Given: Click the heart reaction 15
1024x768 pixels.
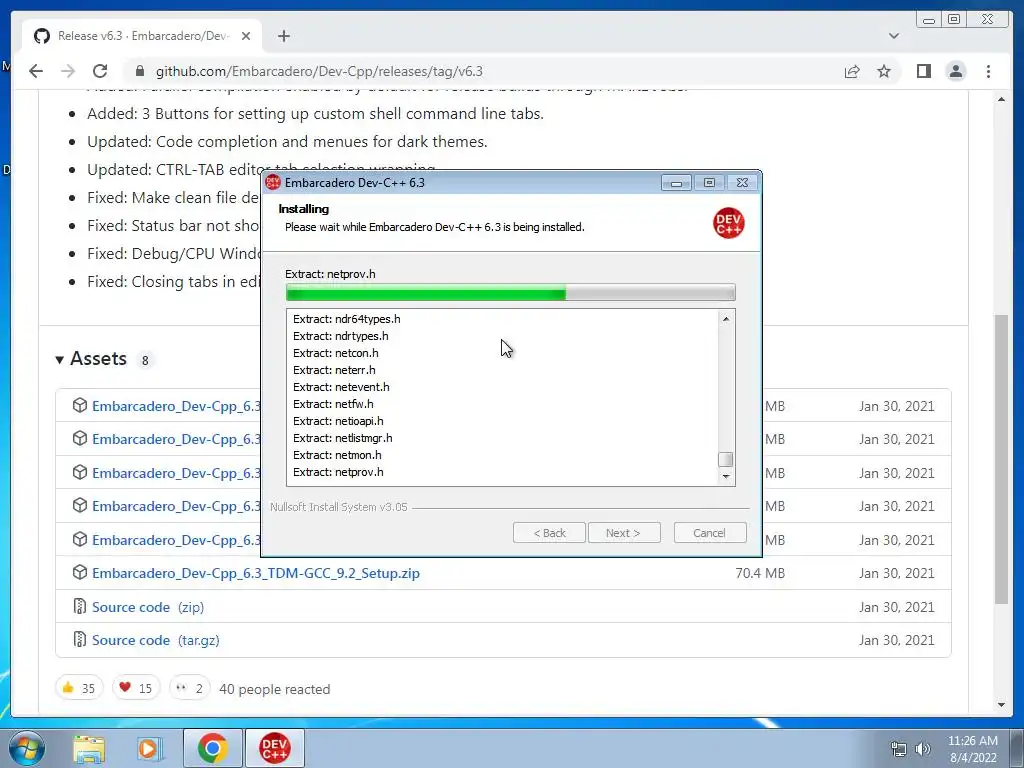Looking at the screenshot, I should click(136, 688).
